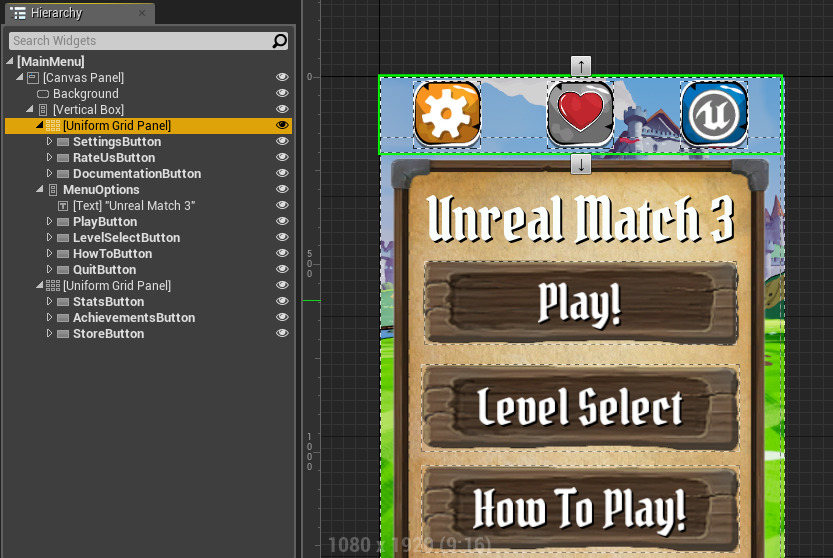
Task: Expand the SettingsButton tree node
Action: (x=49, y=141)
